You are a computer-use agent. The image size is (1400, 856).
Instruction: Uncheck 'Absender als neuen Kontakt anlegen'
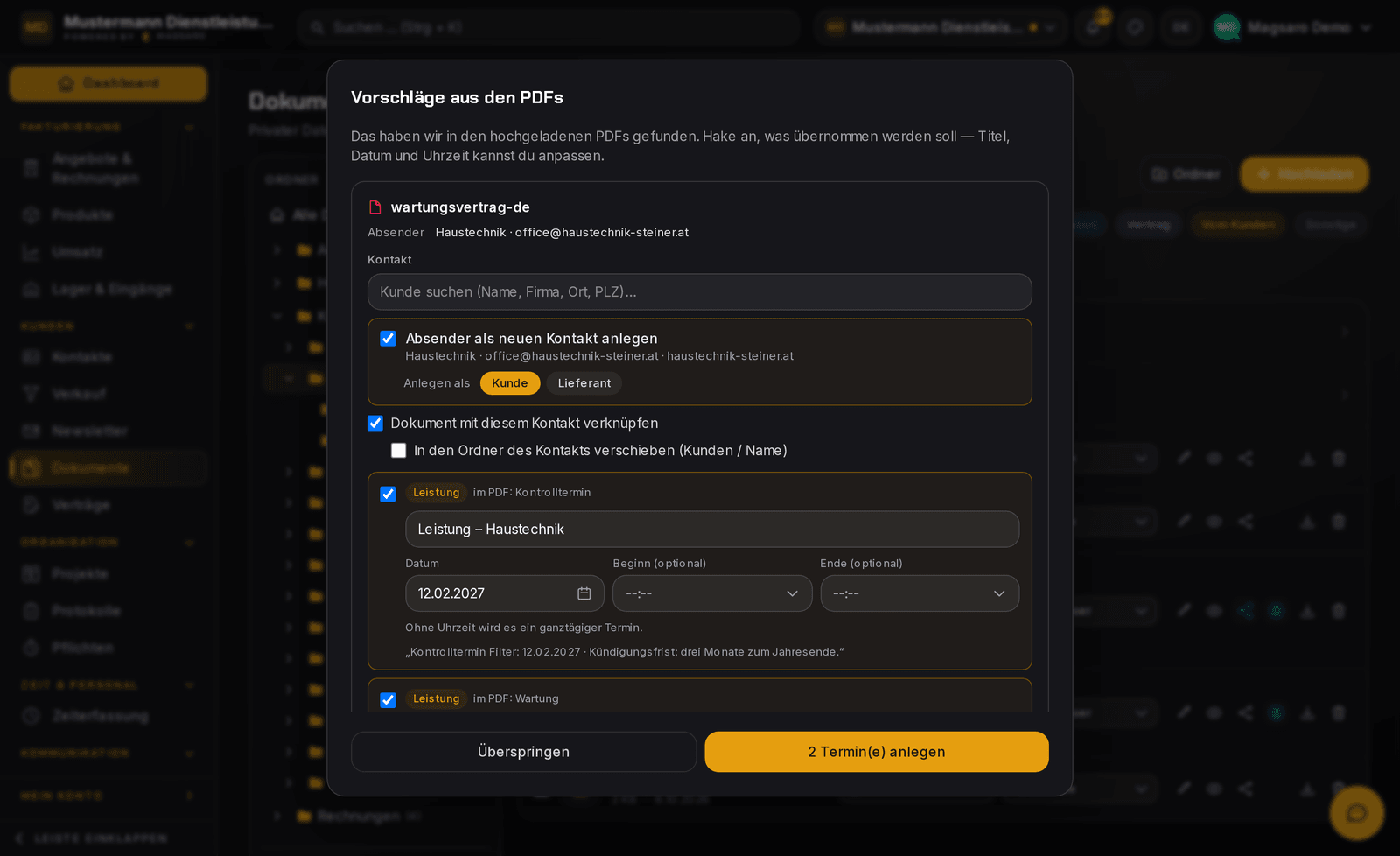[x=388, y=339]
